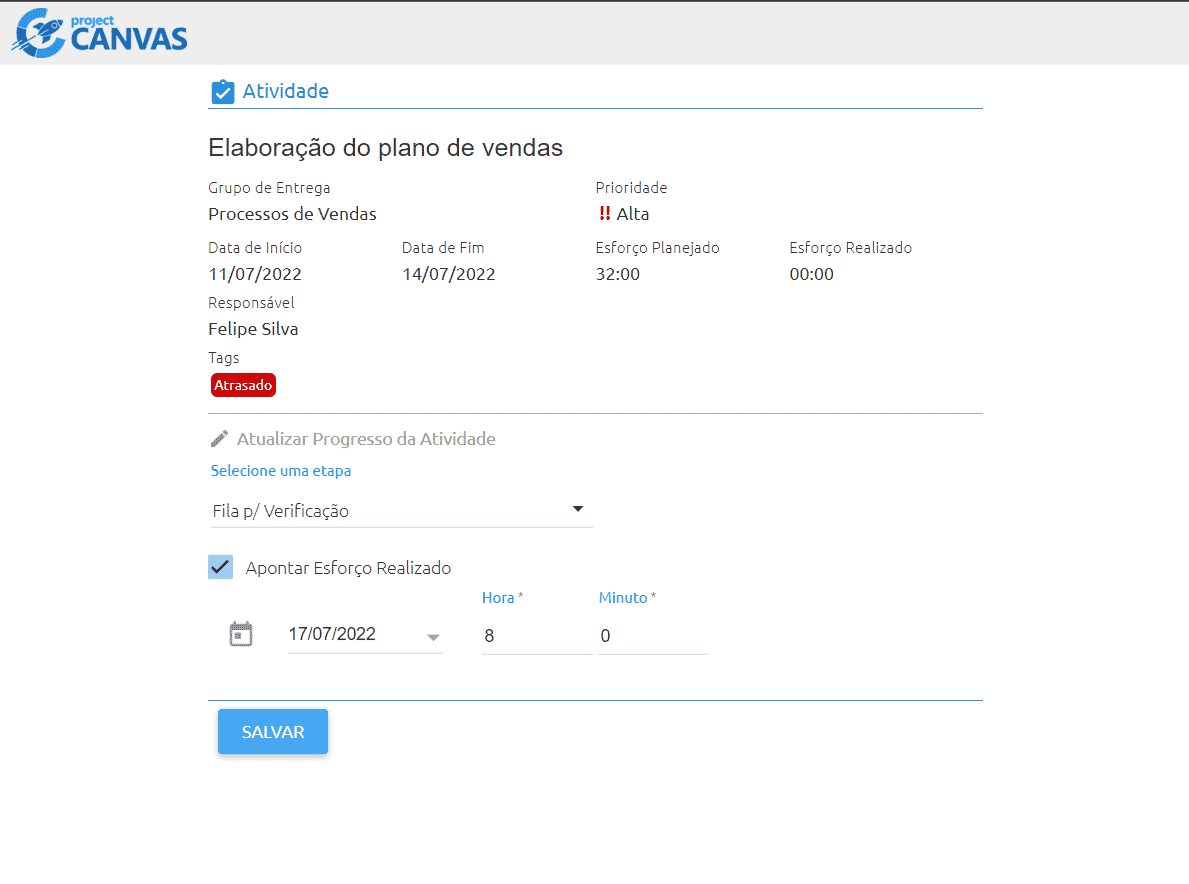The image size is (1189, 884).
Task: Click the pencil icon beside Atualizar Progresso
Action: (219, 439)
